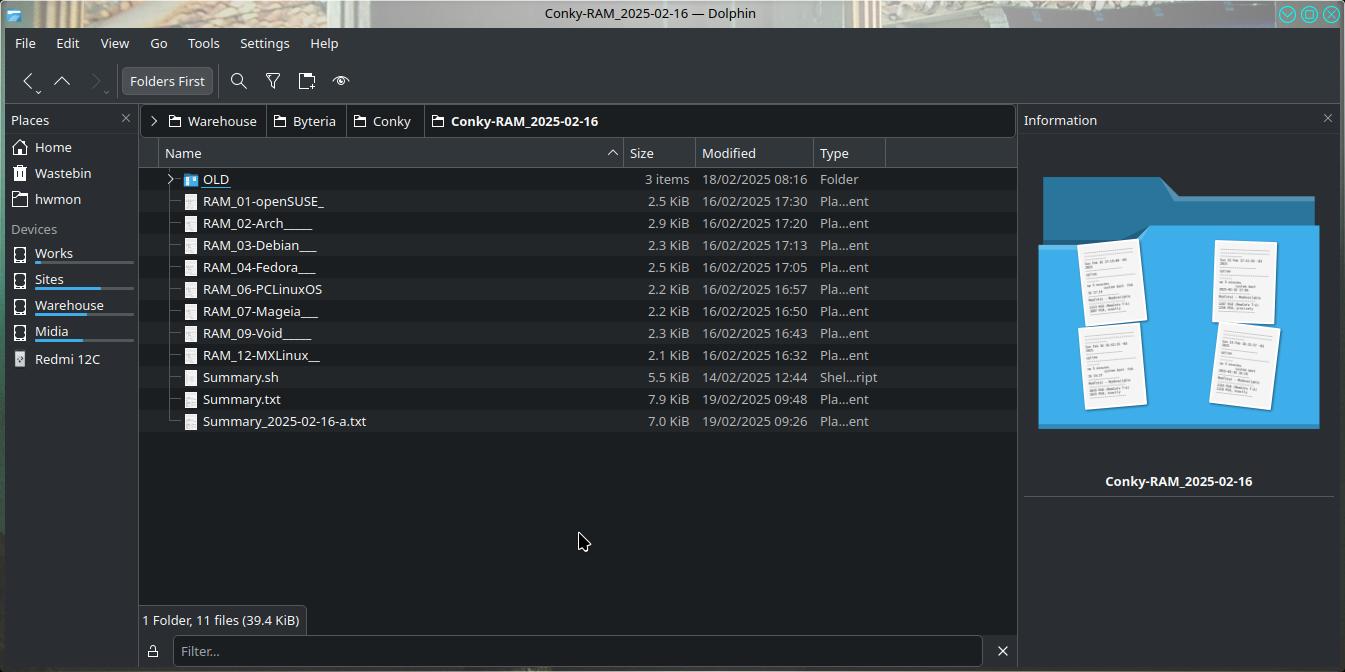Toggle show hidden files eye icon

click(341, 81)
